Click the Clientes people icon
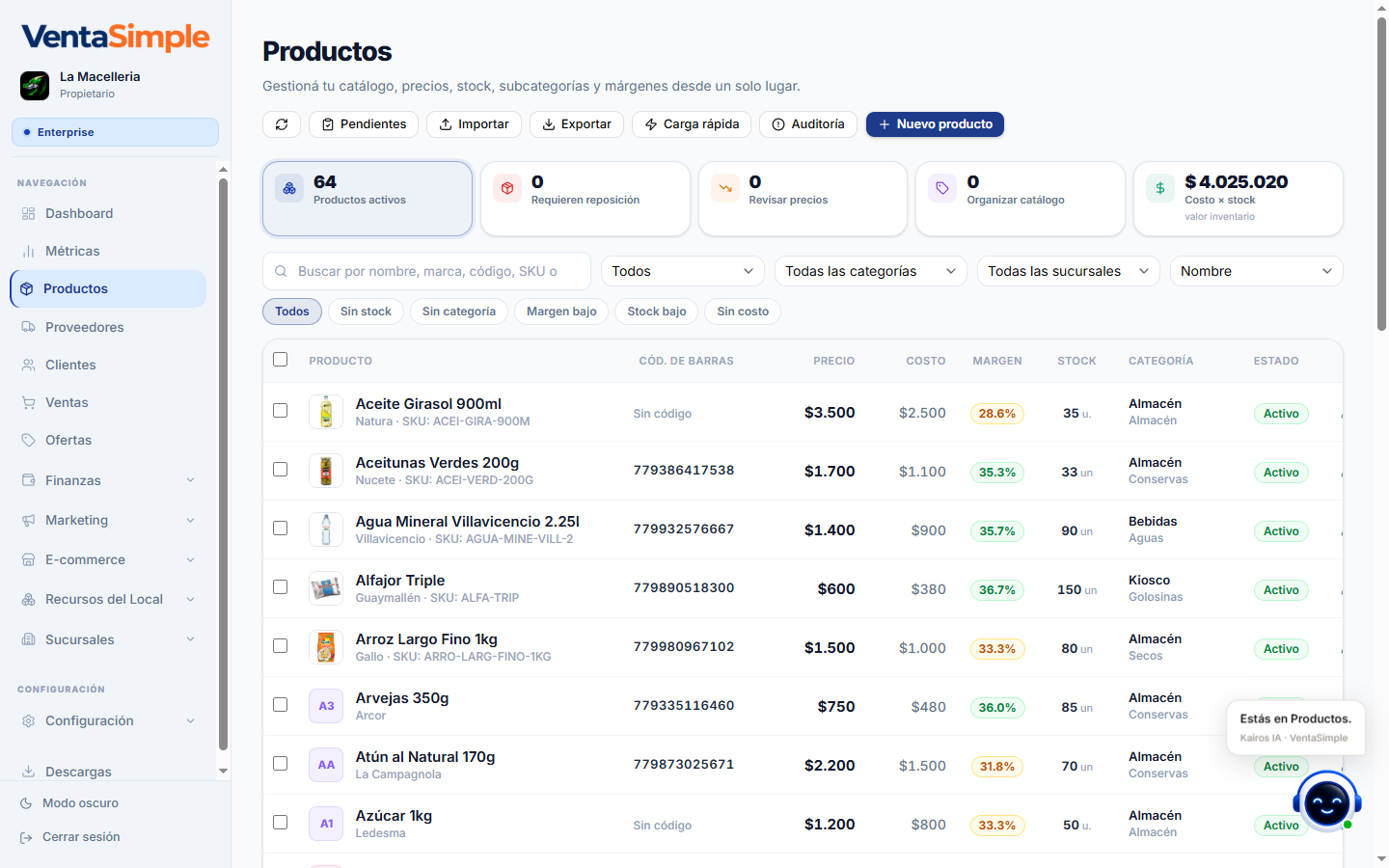Screen dimensions: 1389x868 [28, 365]
